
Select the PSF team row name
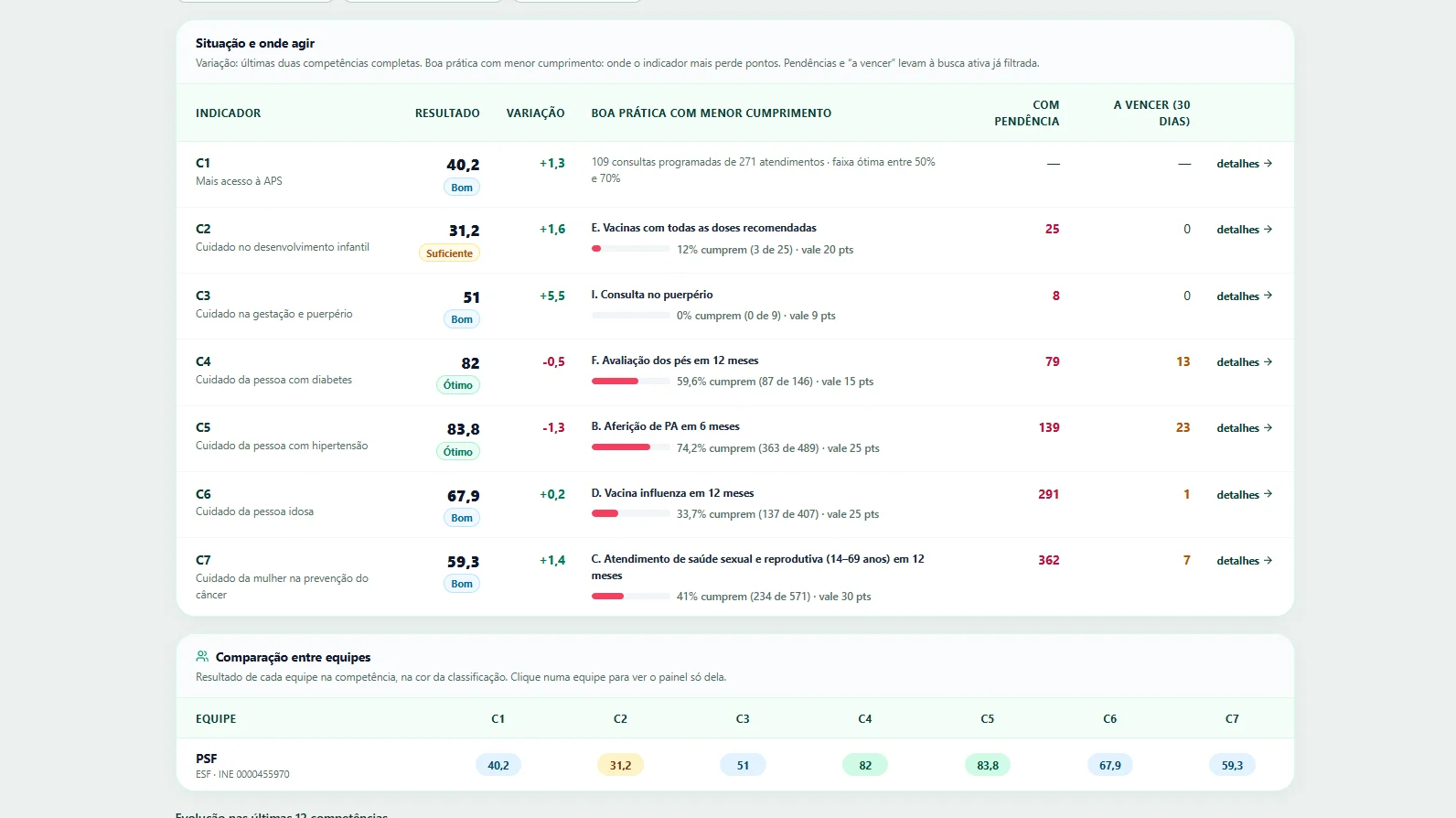(207, 759)
